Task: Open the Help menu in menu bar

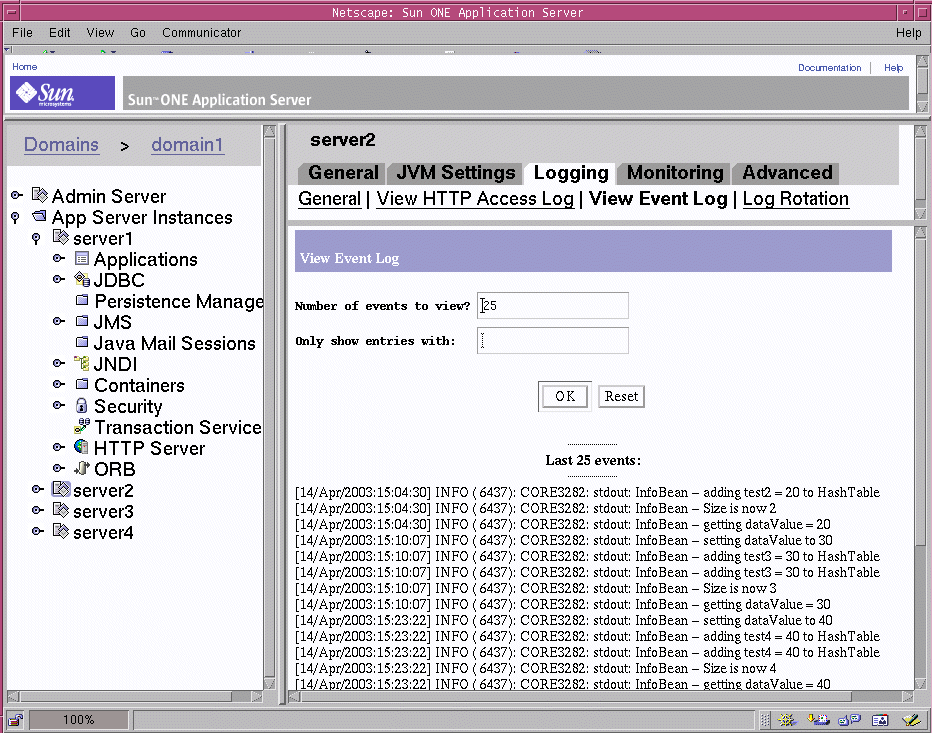Action: [908, 33]
